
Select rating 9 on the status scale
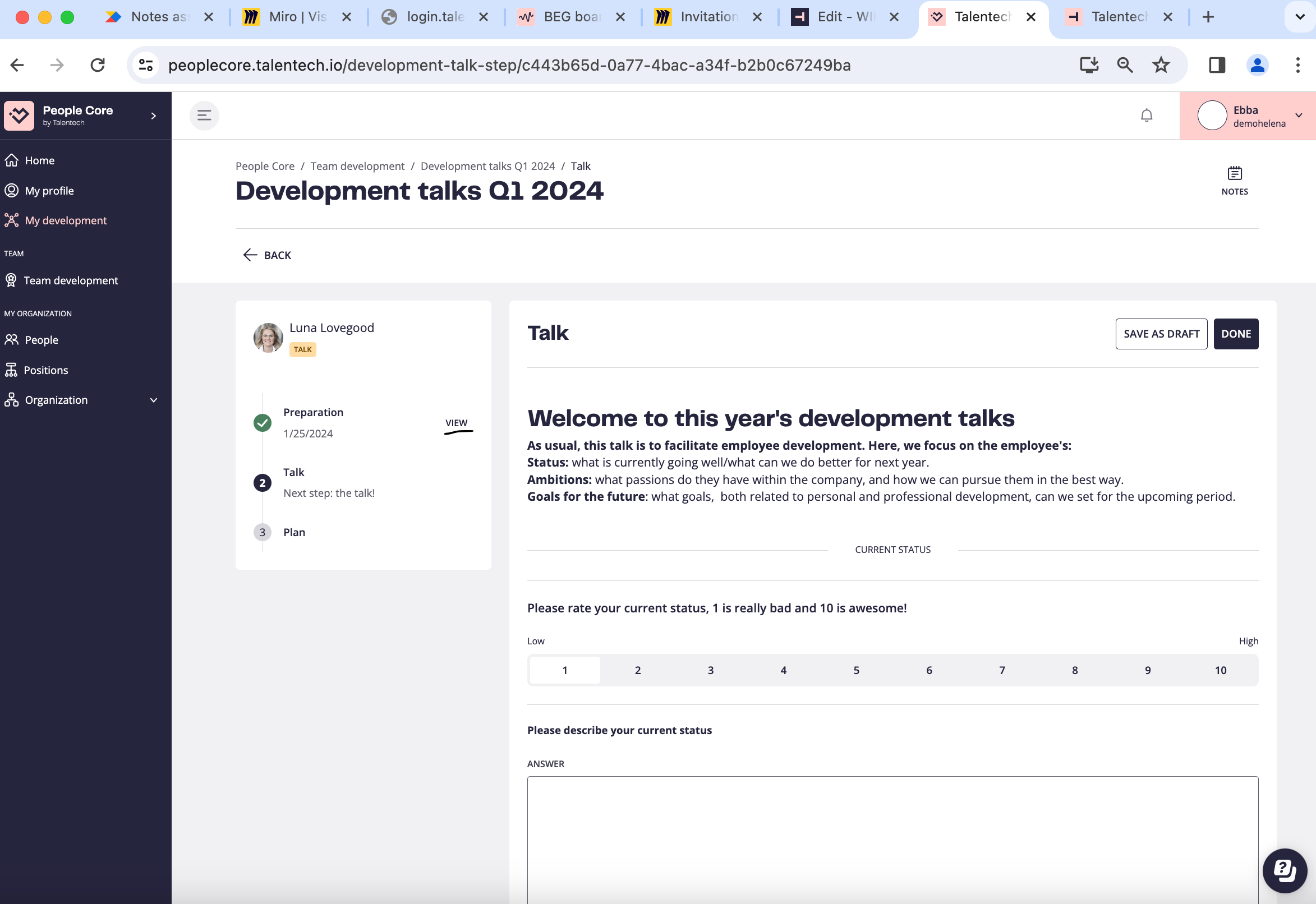[1148, 670]
